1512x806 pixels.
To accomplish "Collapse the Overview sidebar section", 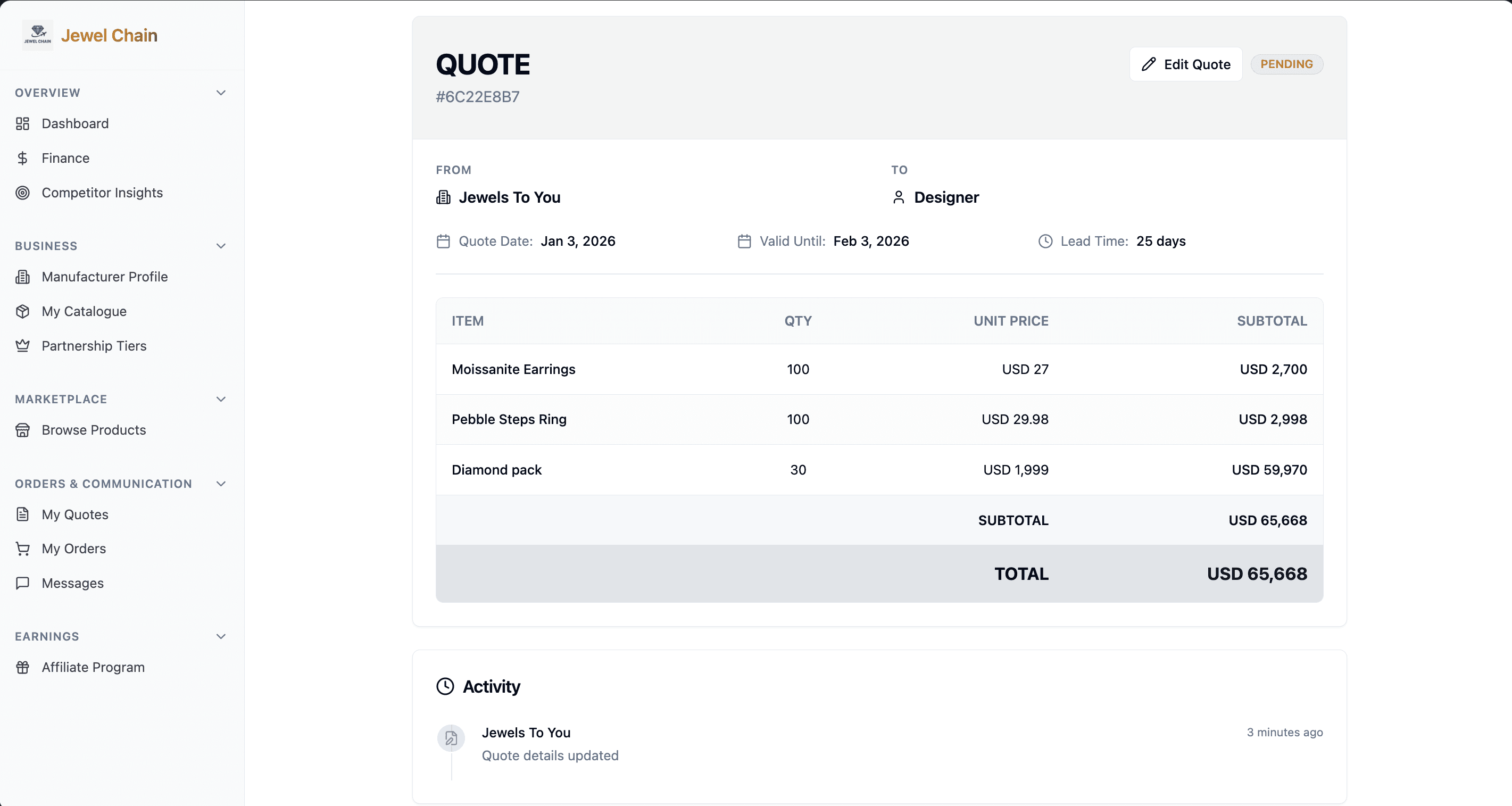I will pyautogui.click(x=221, y=93).
